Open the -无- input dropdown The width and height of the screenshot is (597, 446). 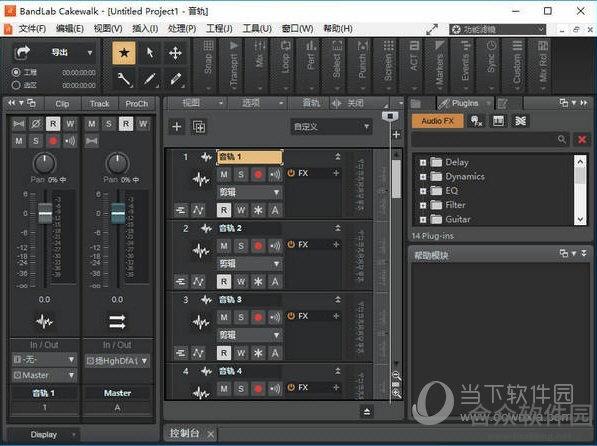44,359
